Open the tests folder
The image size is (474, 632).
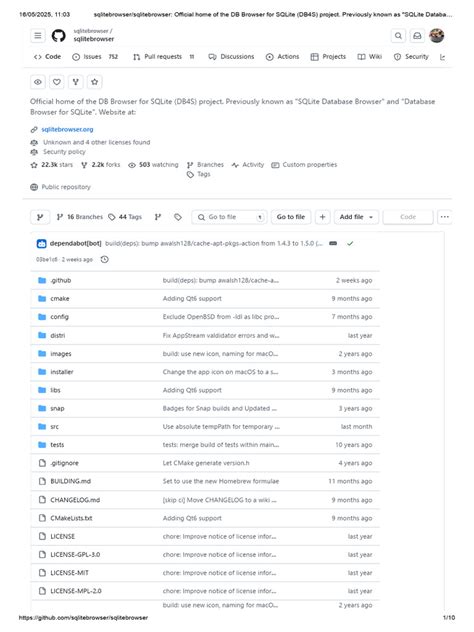(x=57, y=445)
